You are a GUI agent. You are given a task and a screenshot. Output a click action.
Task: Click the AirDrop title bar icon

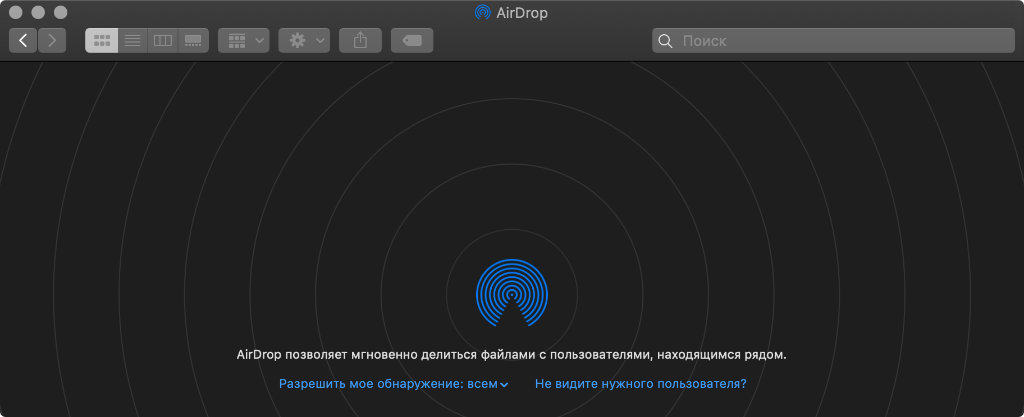point(483,12)
